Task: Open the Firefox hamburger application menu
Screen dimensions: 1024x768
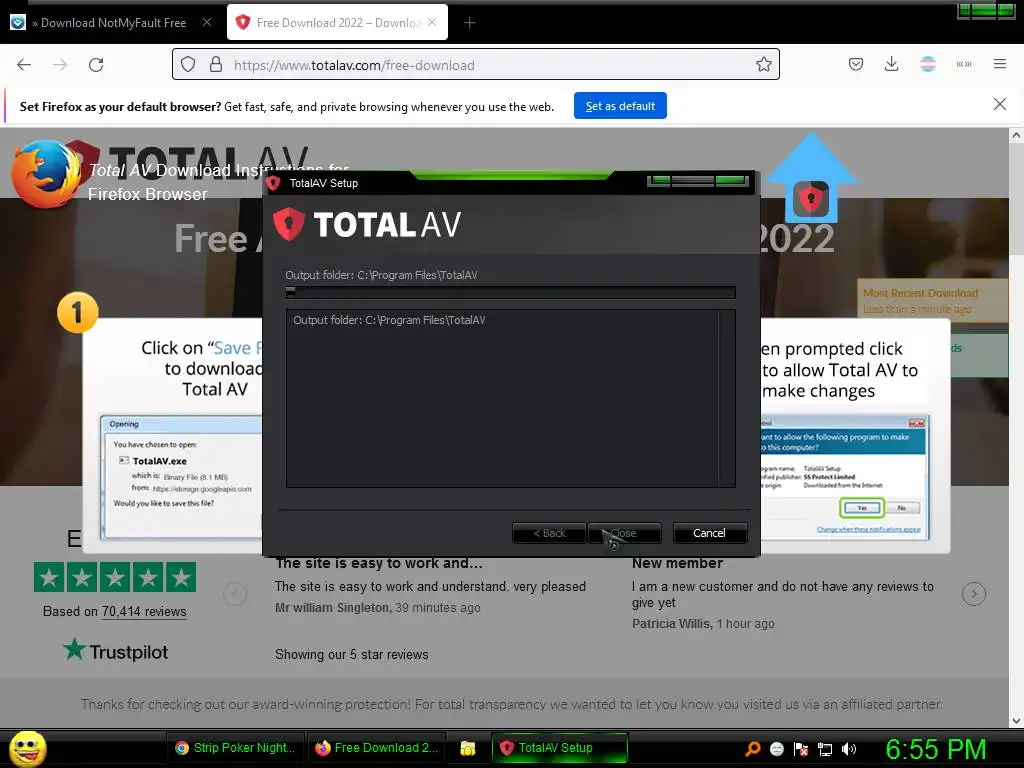Action: coord(1000,64)
